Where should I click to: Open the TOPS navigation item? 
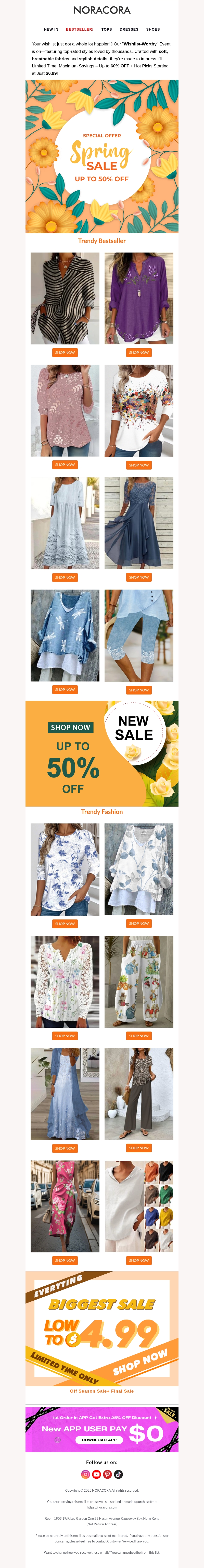point(107,29)
